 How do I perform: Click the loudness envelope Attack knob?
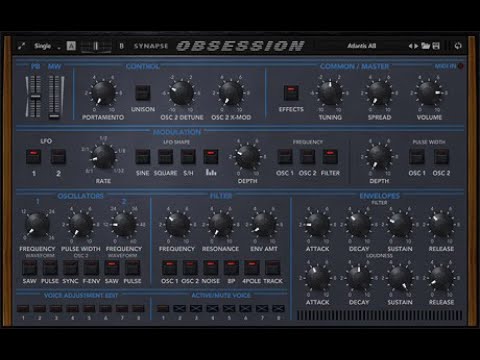pyautogui.click(x=317, y=278)
